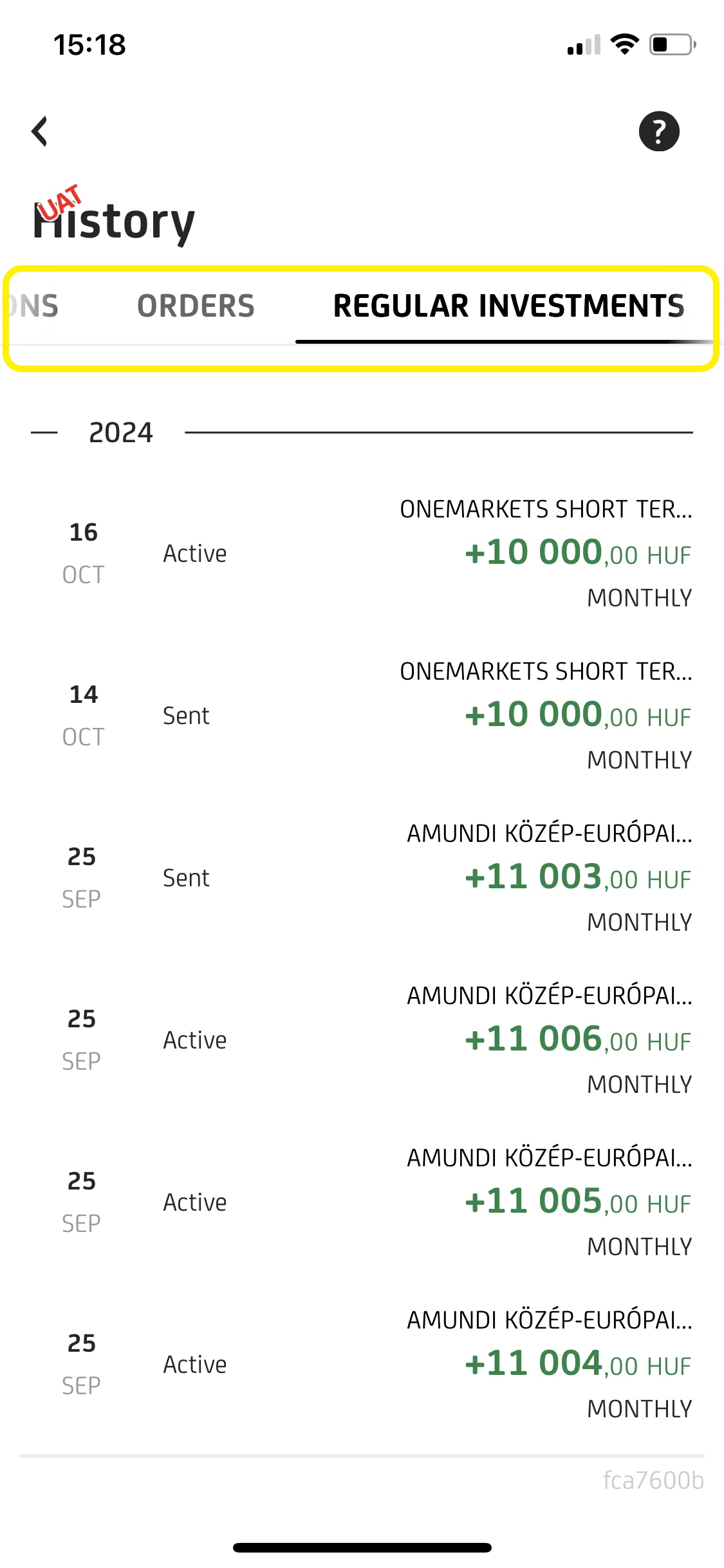Tap the +11 005,00 HUF amount

[x=577, y=1201]
